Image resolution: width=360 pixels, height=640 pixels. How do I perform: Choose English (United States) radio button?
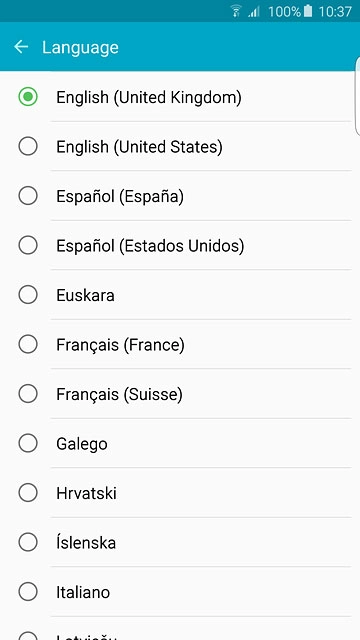click(28, 147)
